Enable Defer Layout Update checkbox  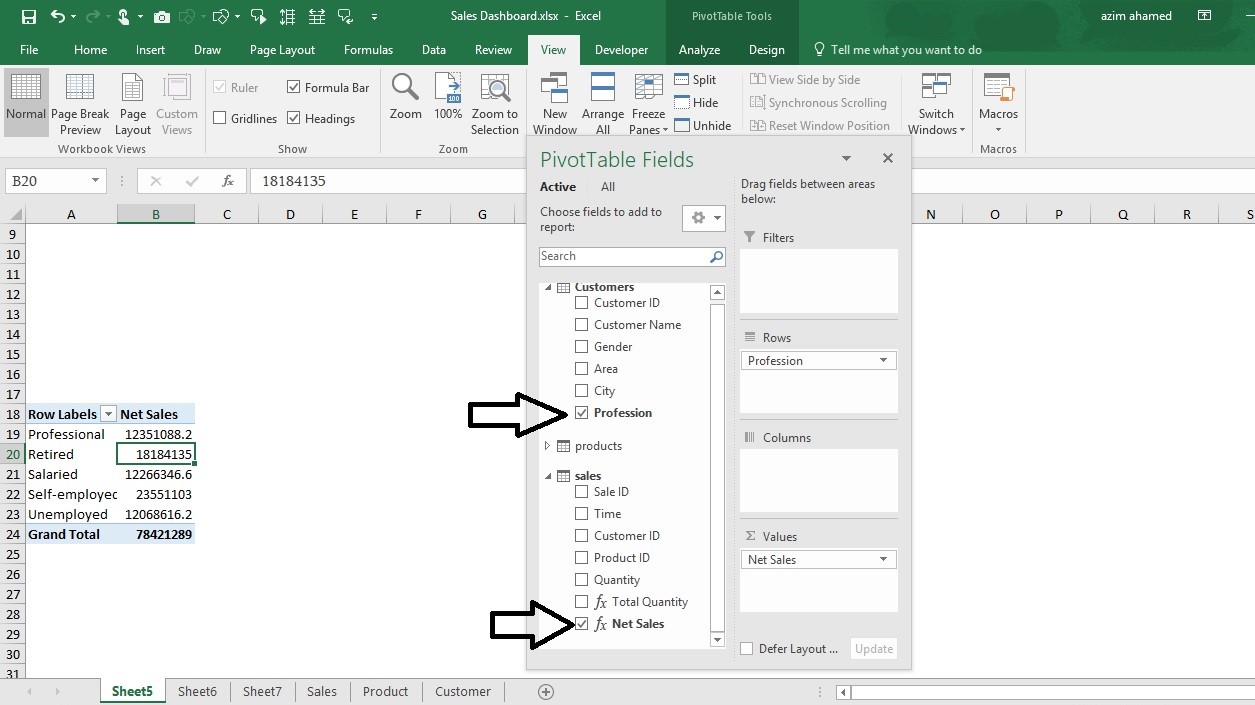click(746, 649)
